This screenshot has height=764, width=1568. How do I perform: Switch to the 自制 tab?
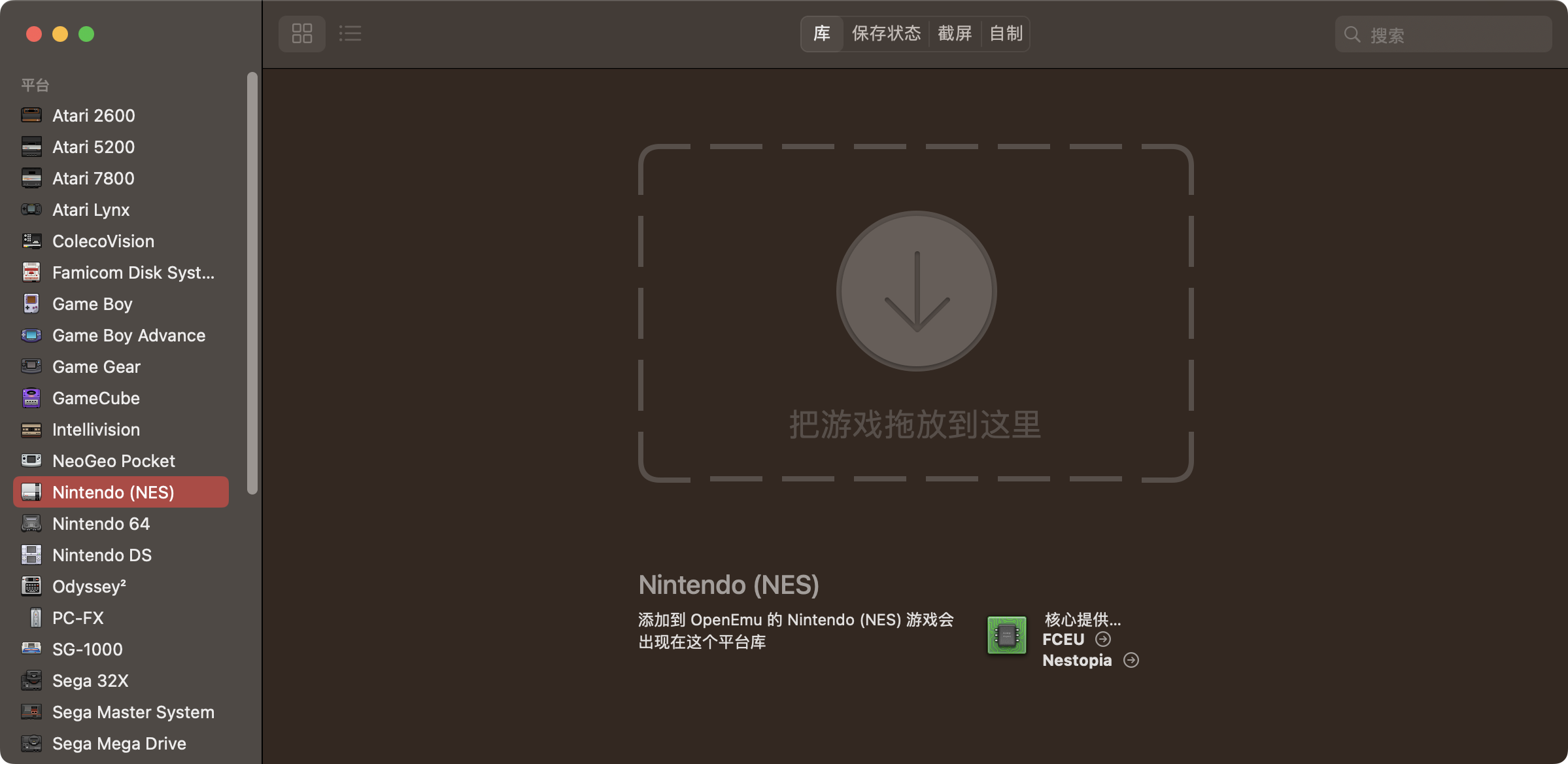point(1004,33)
